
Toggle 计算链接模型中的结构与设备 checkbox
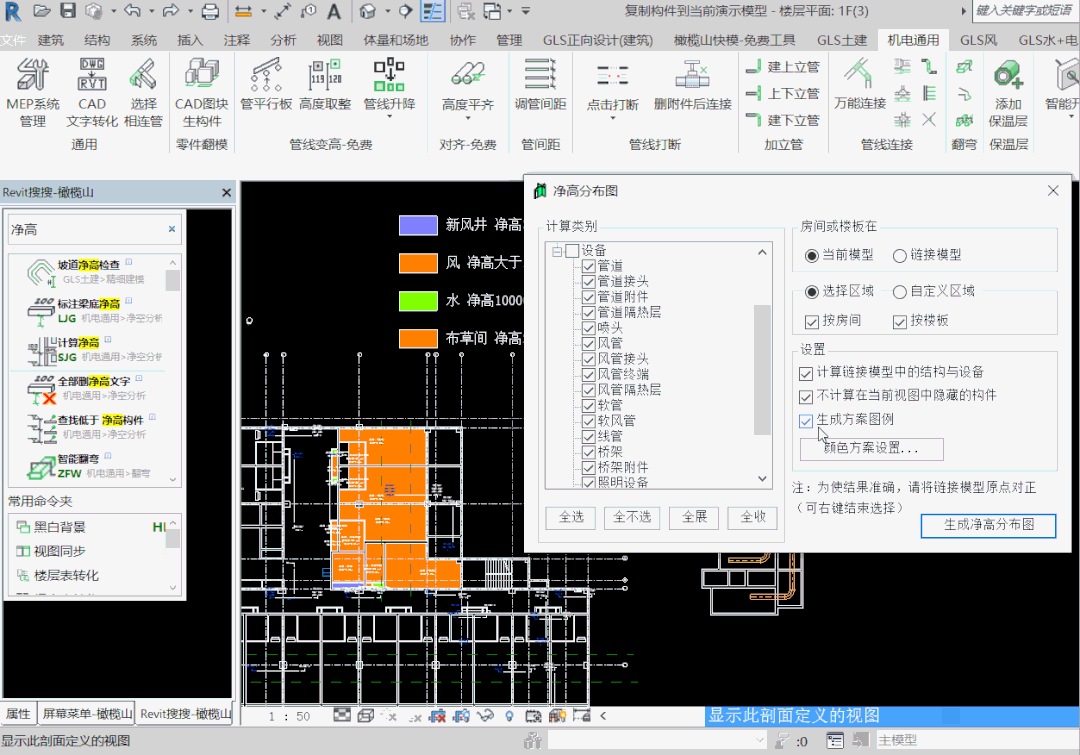pyautogui.click(x=806, y=373)
